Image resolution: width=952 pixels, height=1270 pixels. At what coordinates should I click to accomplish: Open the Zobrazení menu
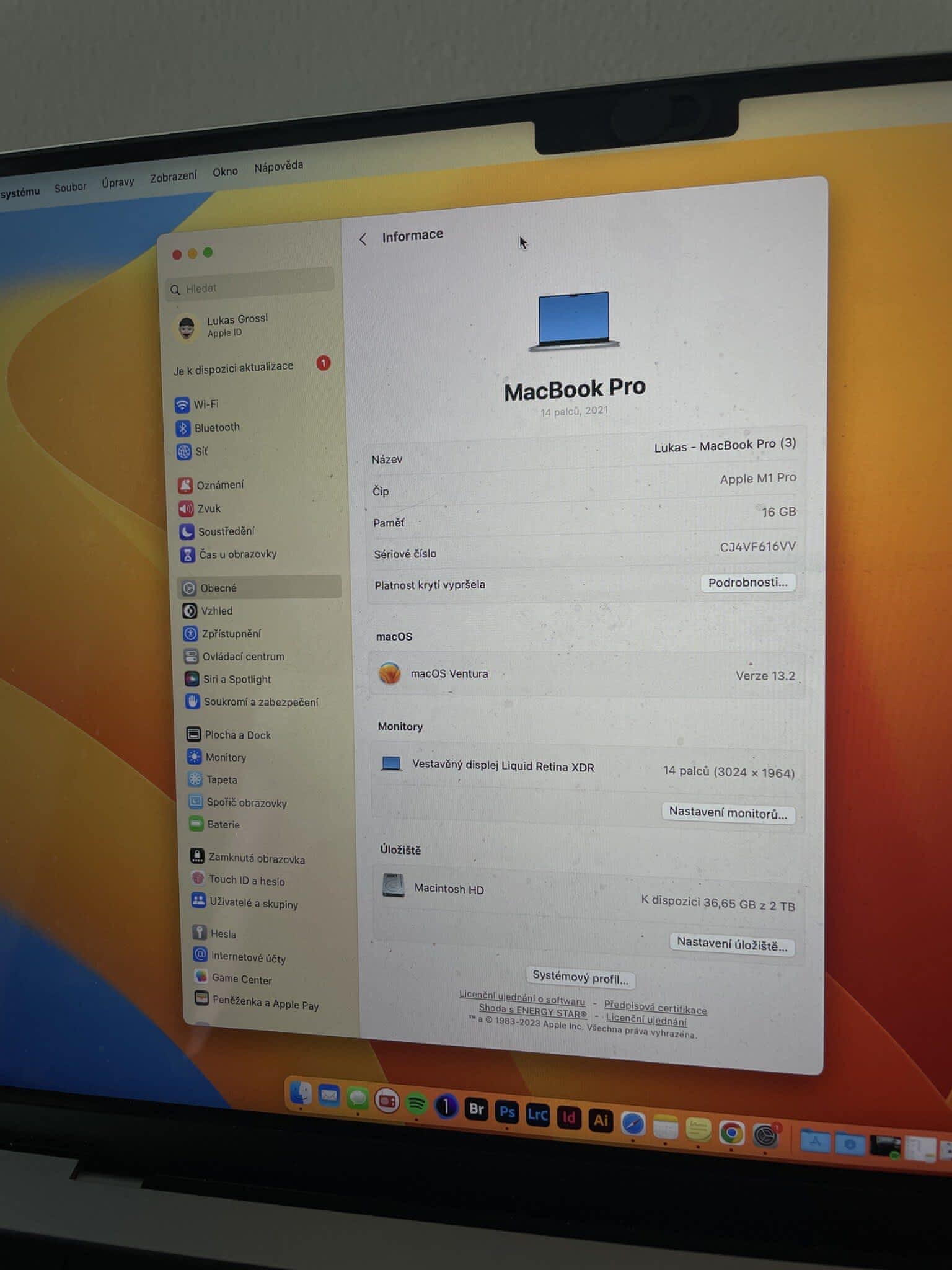tap(173, 177)
